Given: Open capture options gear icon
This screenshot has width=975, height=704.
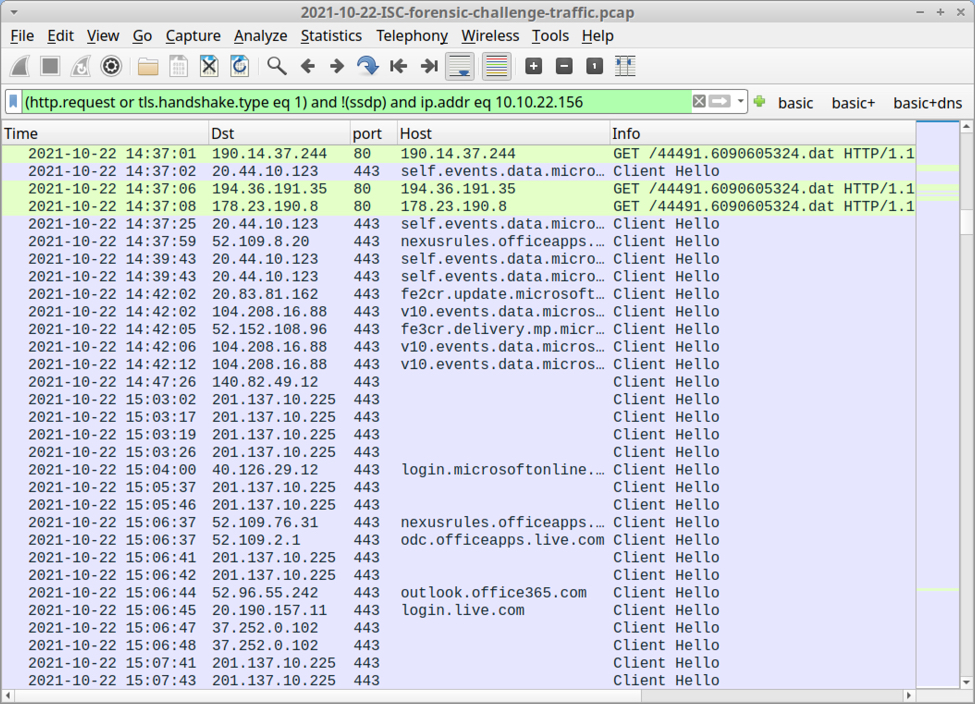Looking at the screenshot, I should pos(111,66).
